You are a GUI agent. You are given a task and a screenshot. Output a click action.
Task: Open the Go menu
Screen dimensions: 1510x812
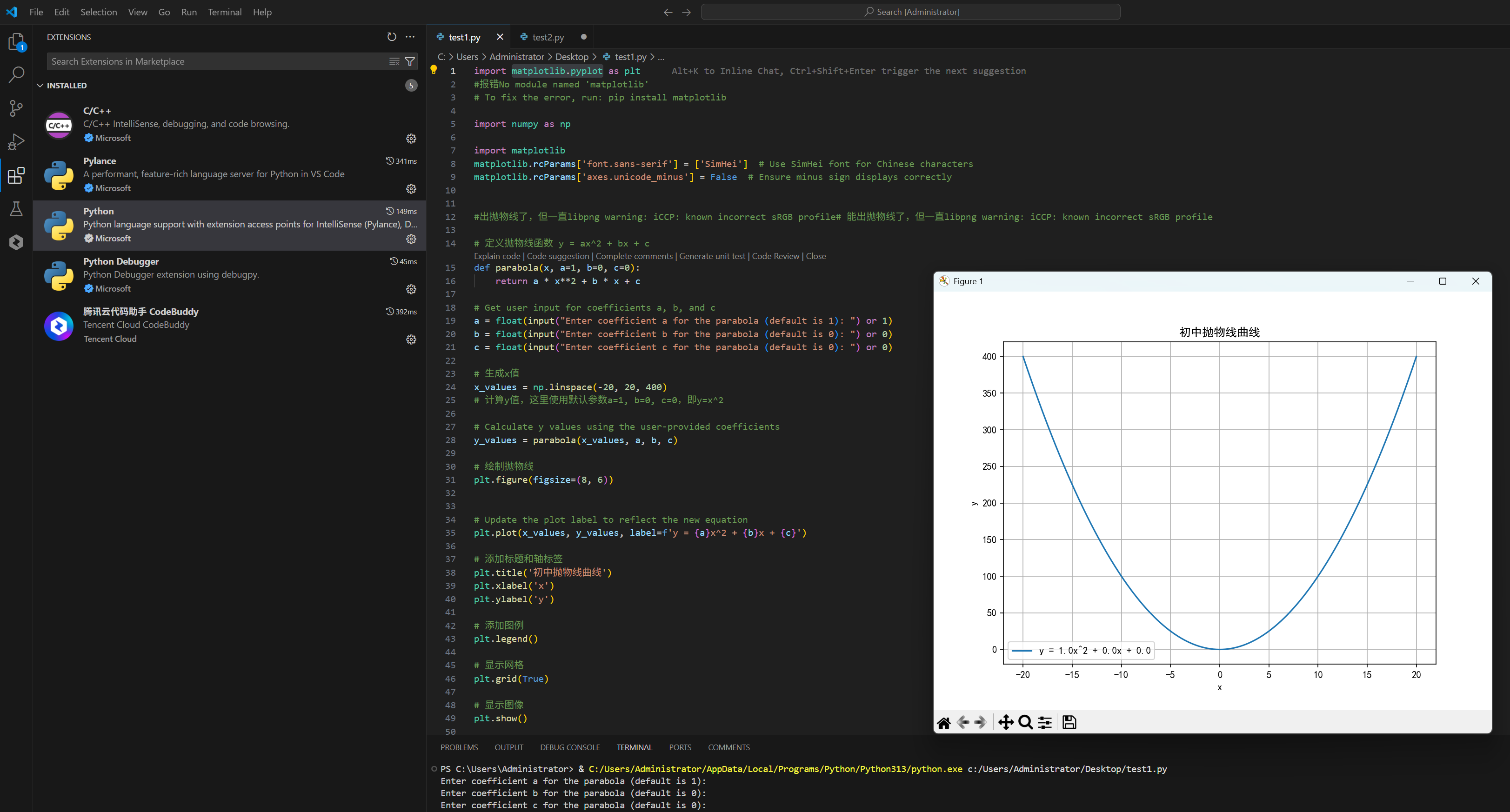[164, 12]
